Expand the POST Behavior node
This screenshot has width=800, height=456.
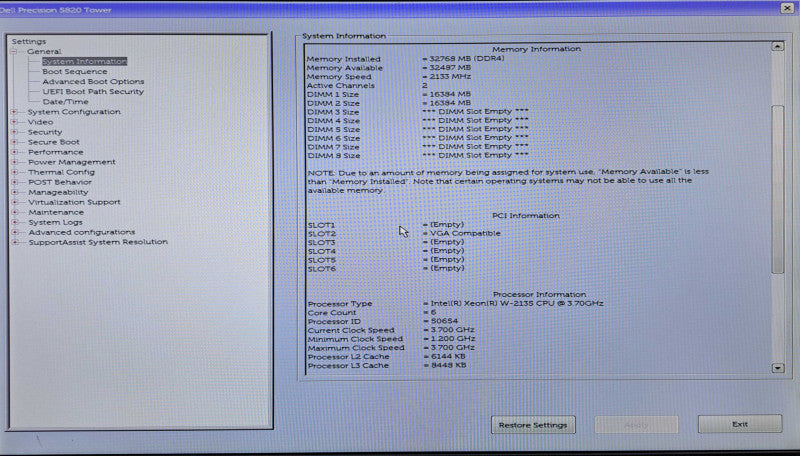click(x=14, y=182)
